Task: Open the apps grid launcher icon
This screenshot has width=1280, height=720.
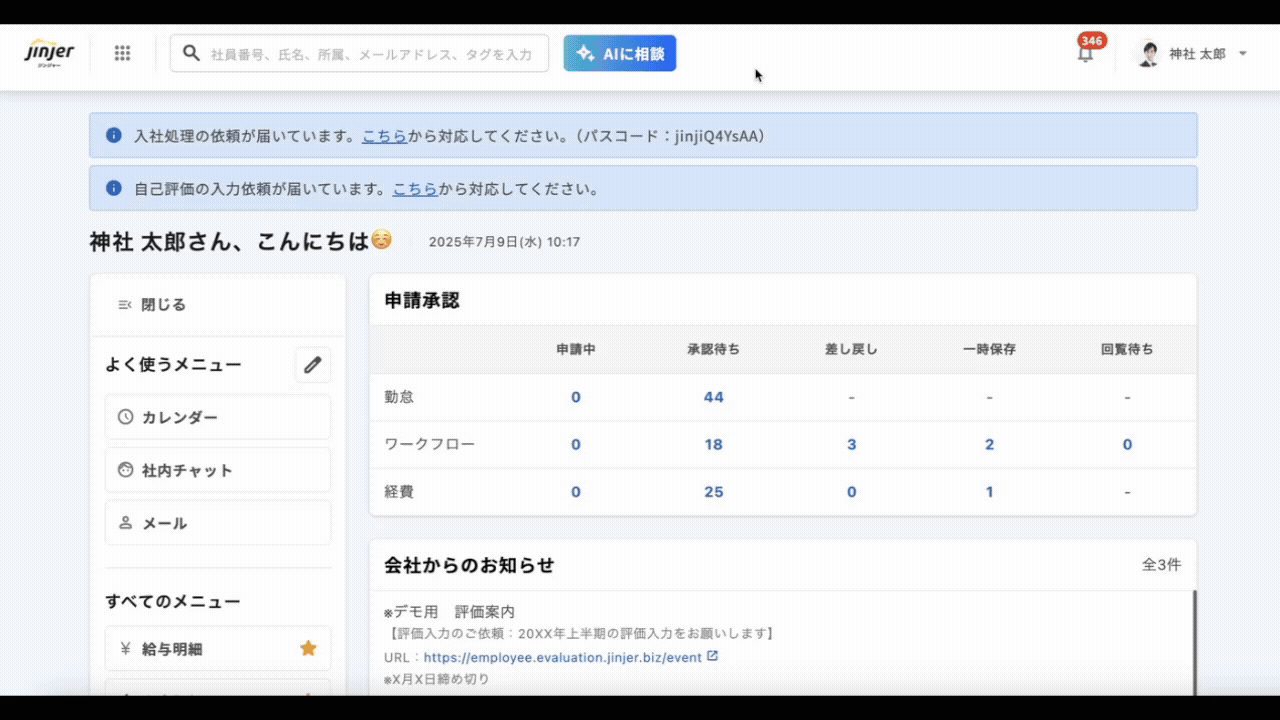Action: tap(122, 54)
